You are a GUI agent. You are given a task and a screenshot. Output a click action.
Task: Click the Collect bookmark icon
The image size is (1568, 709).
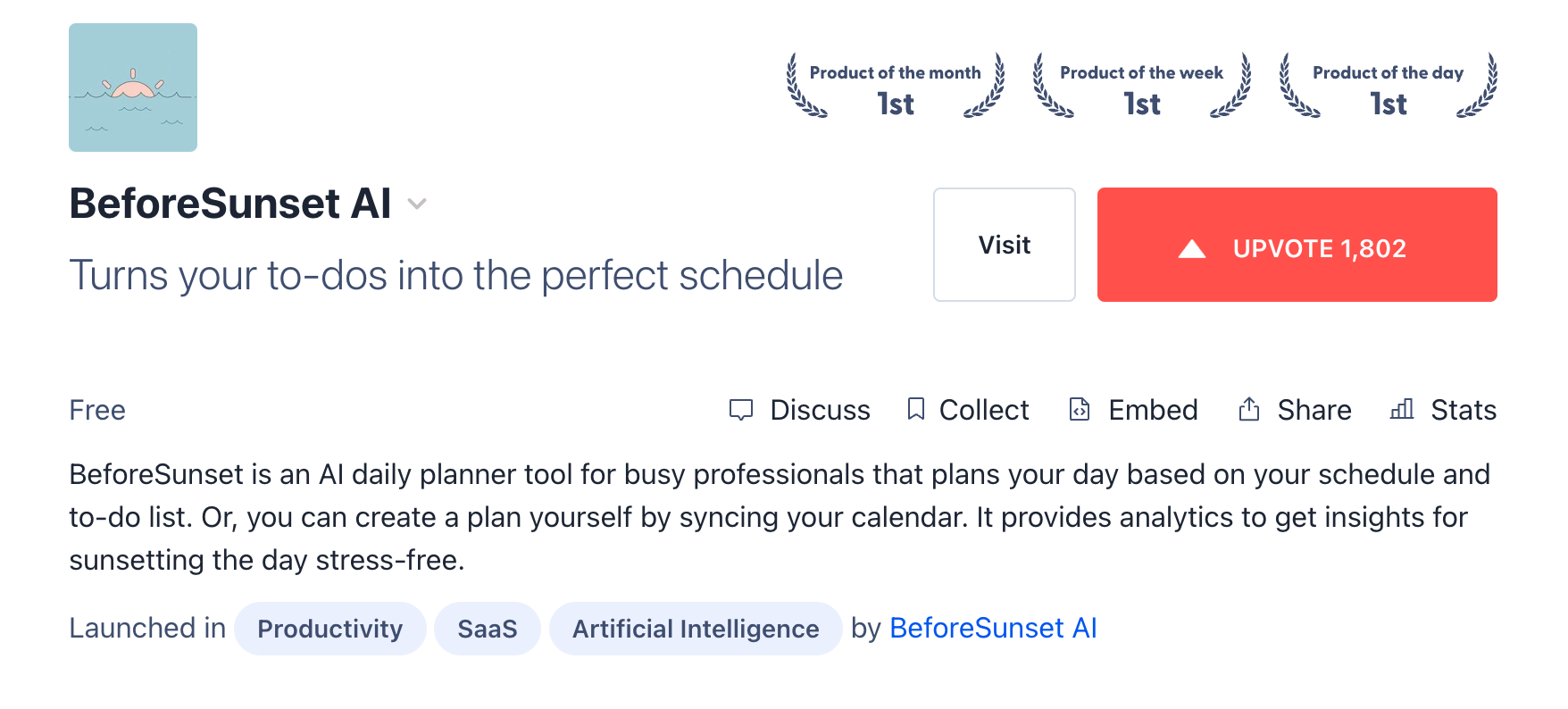[917, 410]
